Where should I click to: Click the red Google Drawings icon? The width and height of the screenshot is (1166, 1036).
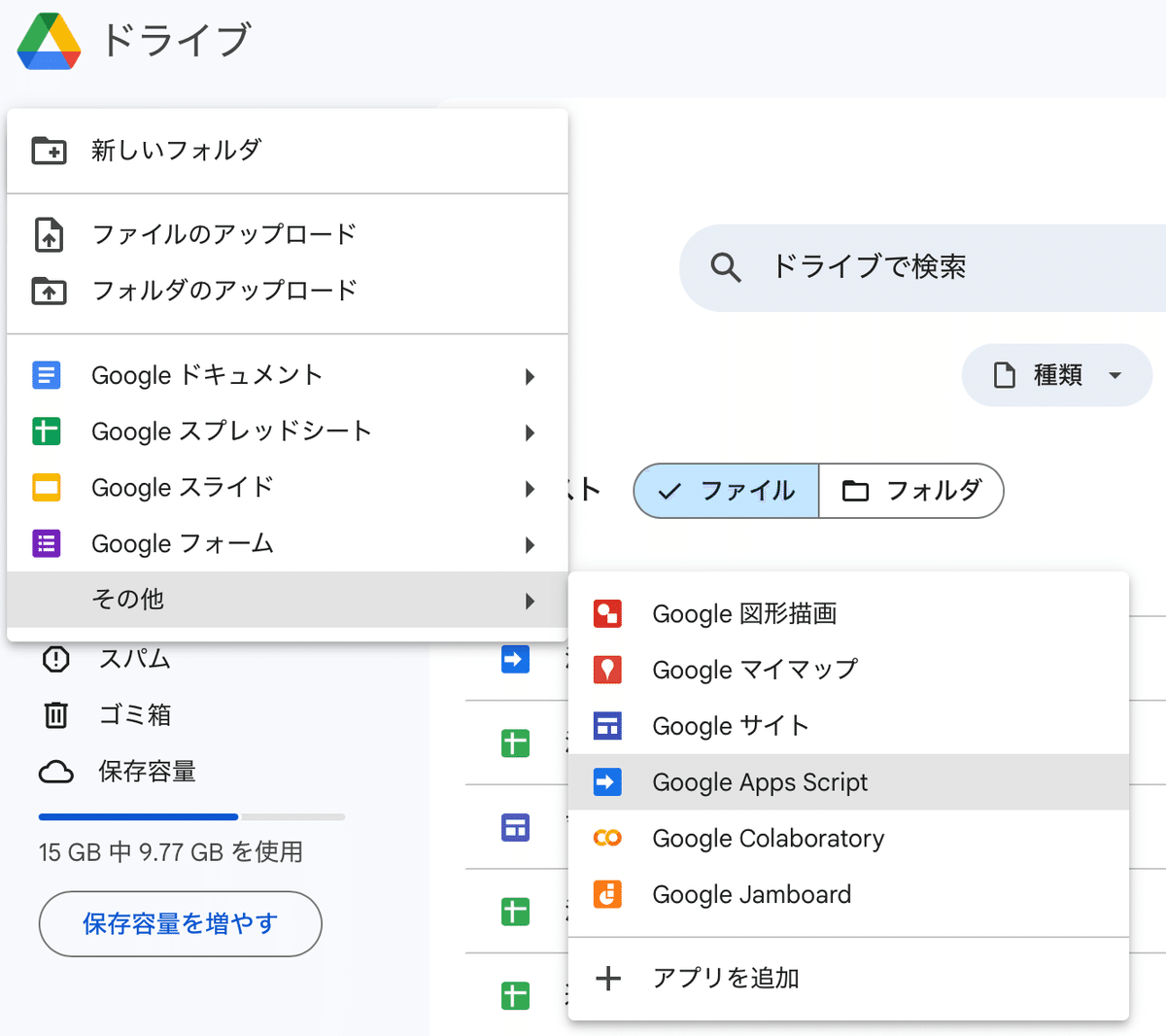click(607, 613)
